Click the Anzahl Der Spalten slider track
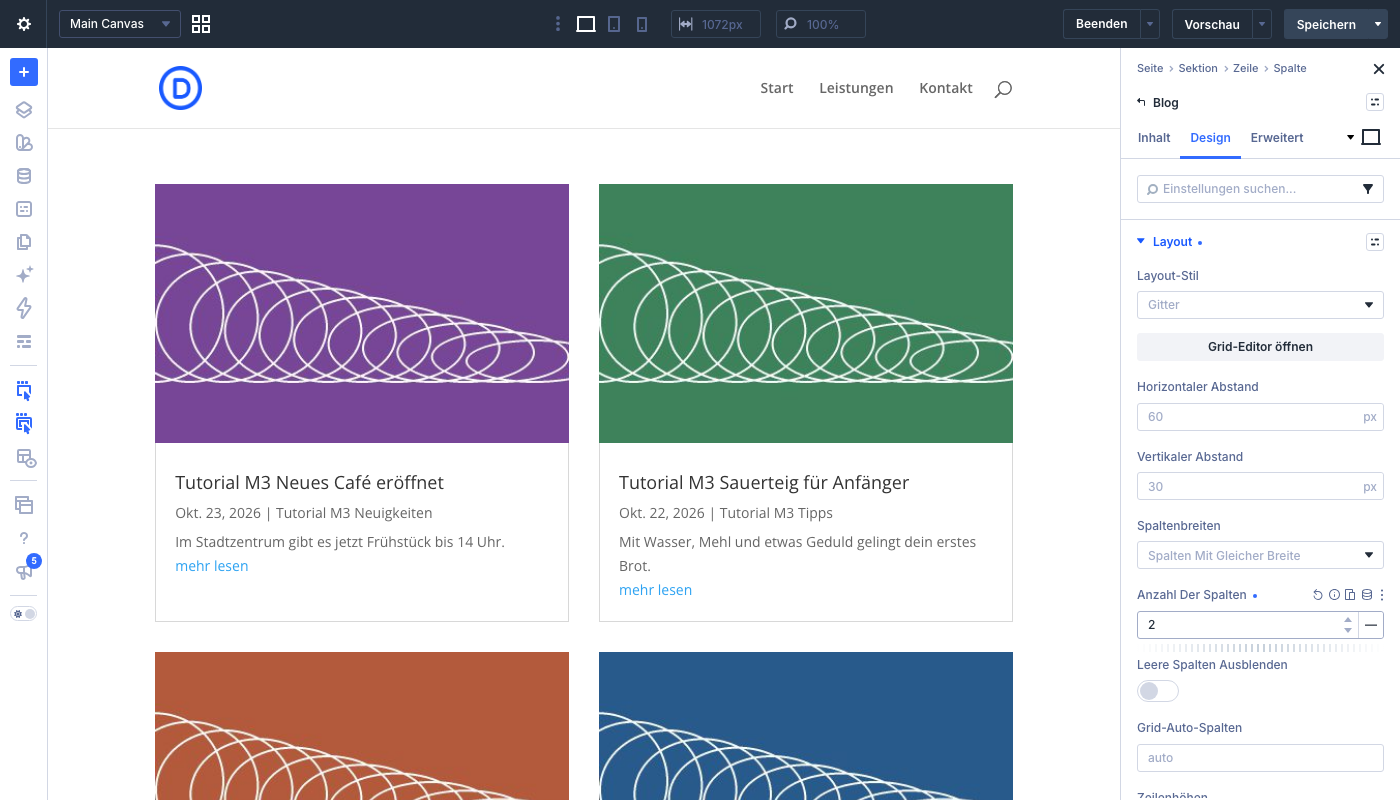The width and height of the screenshot is (1400, 800). point(1260,648)
